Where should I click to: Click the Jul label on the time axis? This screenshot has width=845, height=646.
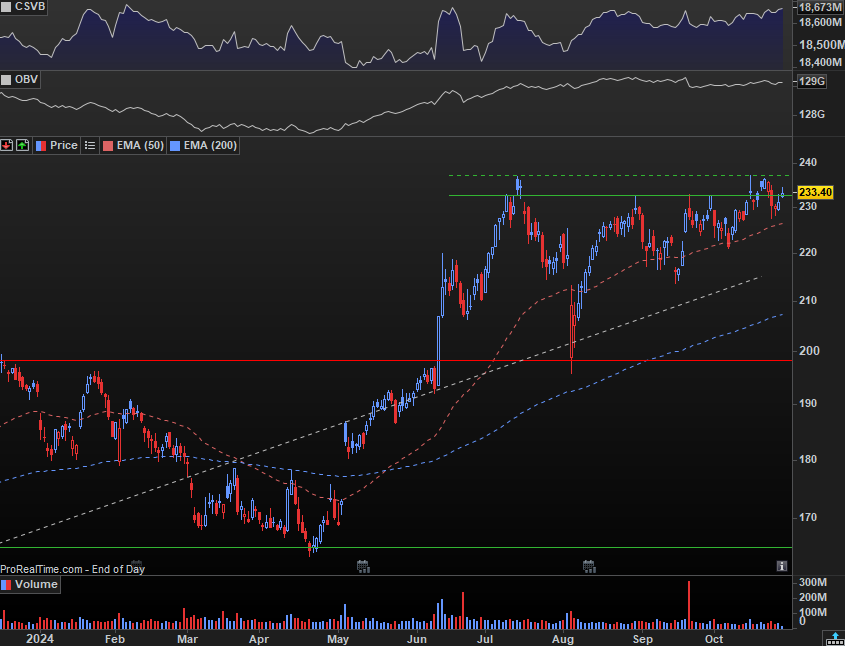click(x=484, y=639)
